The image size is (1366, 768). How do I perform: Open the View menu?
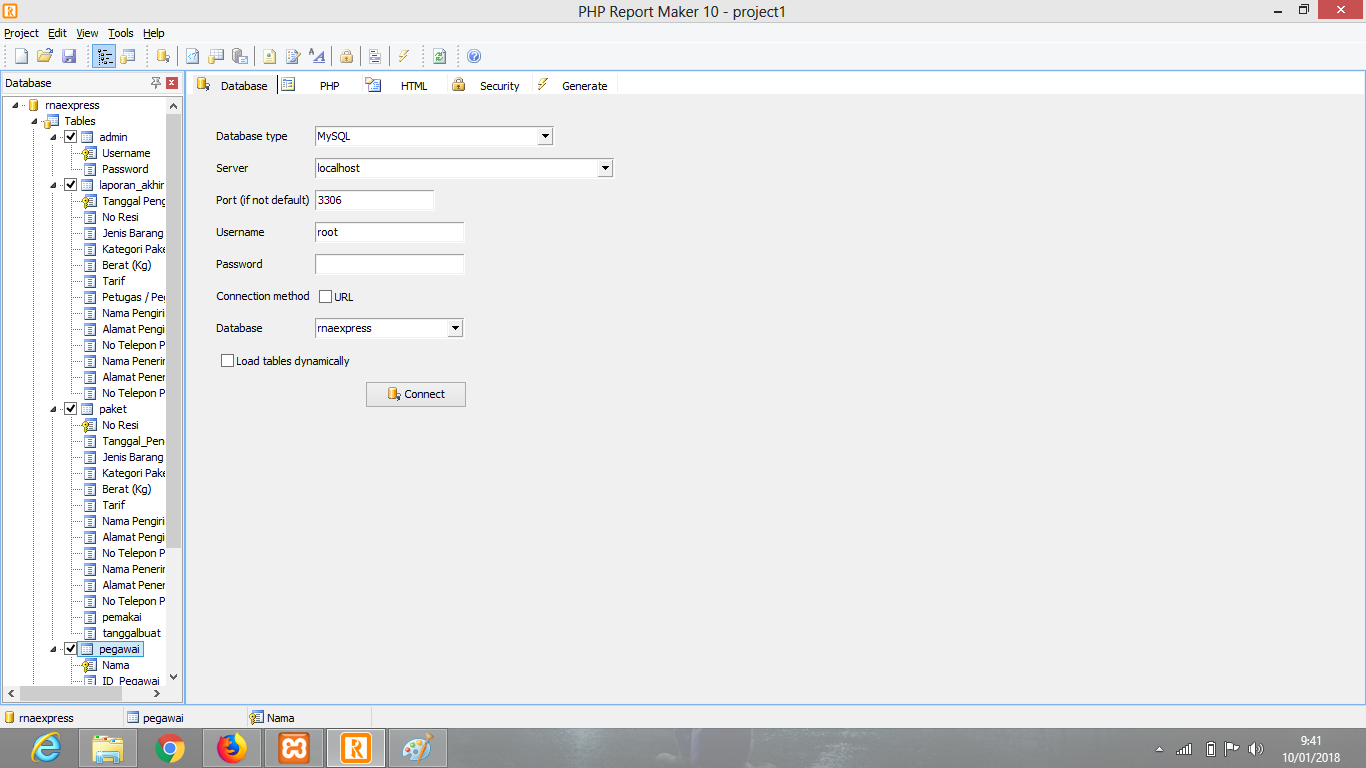point(87,33)
